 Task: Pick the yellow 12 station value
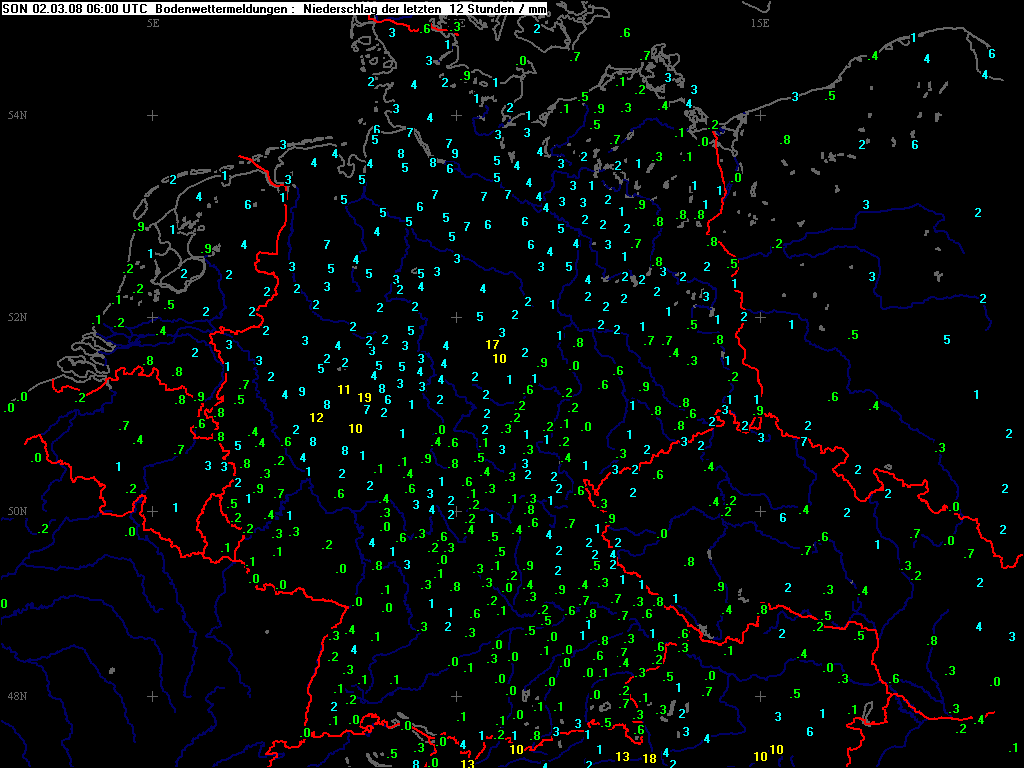[317, 417]
